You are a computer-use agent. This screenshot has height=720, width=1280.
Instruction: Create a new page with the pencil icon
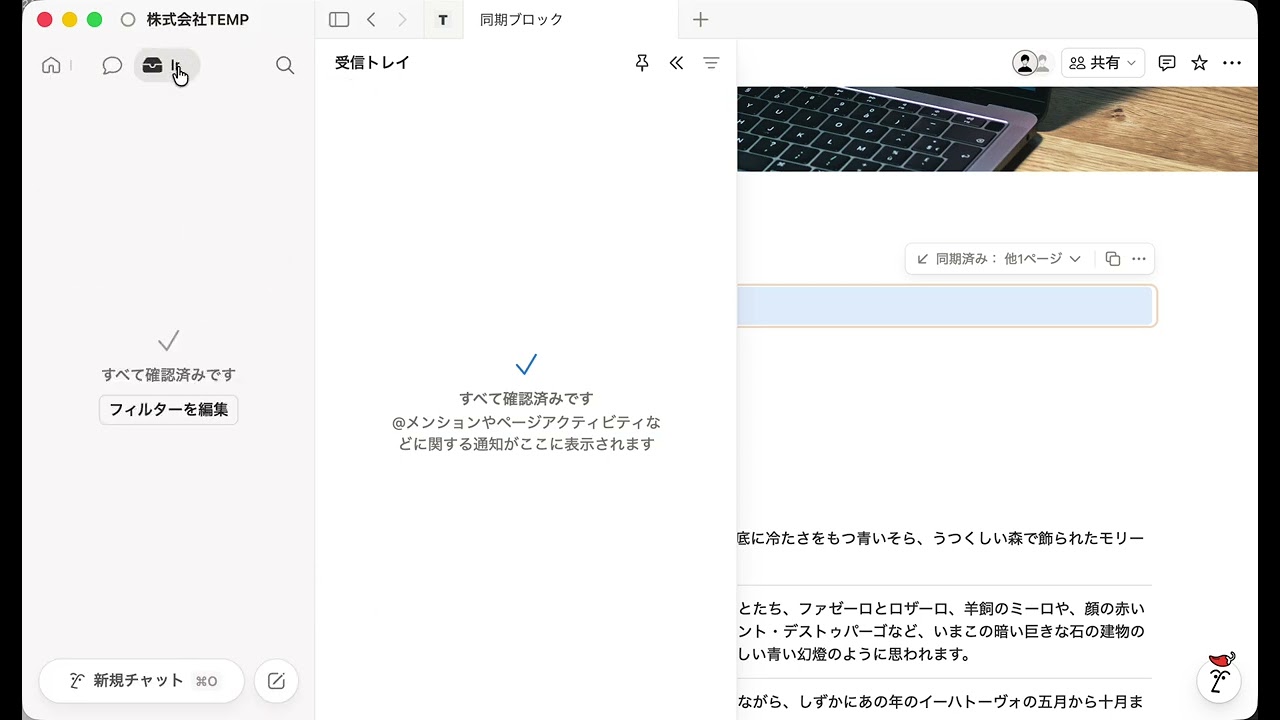(277, 681)
